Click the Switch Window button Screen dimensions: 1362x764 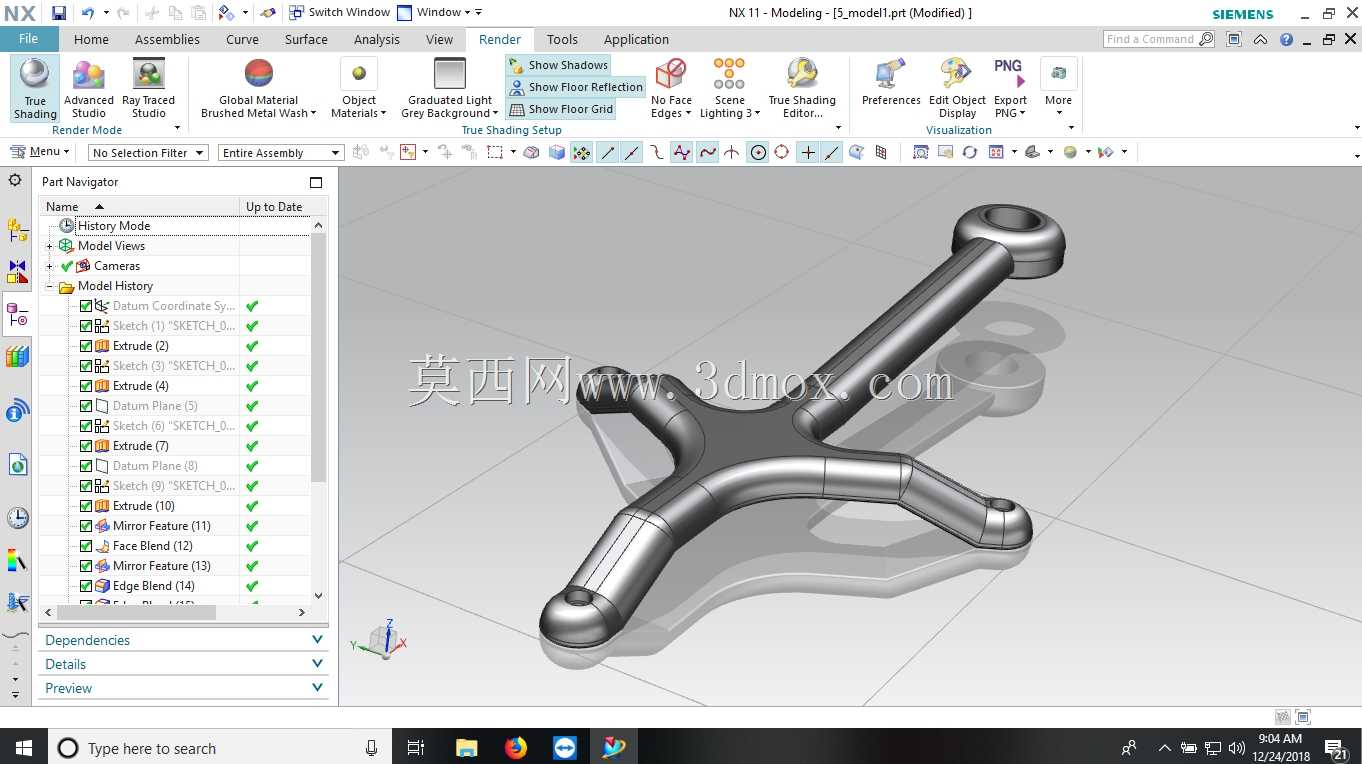[339, 13]
